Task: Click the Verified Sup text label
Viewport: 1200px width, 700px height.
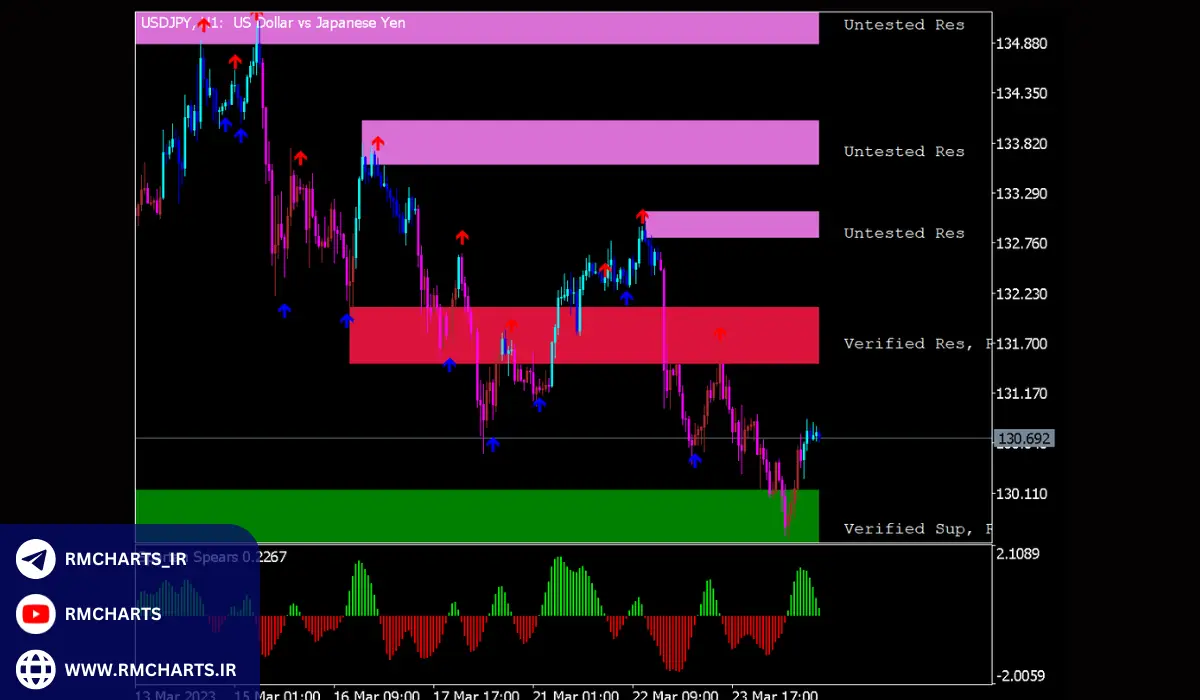Action: click(905, 528)
